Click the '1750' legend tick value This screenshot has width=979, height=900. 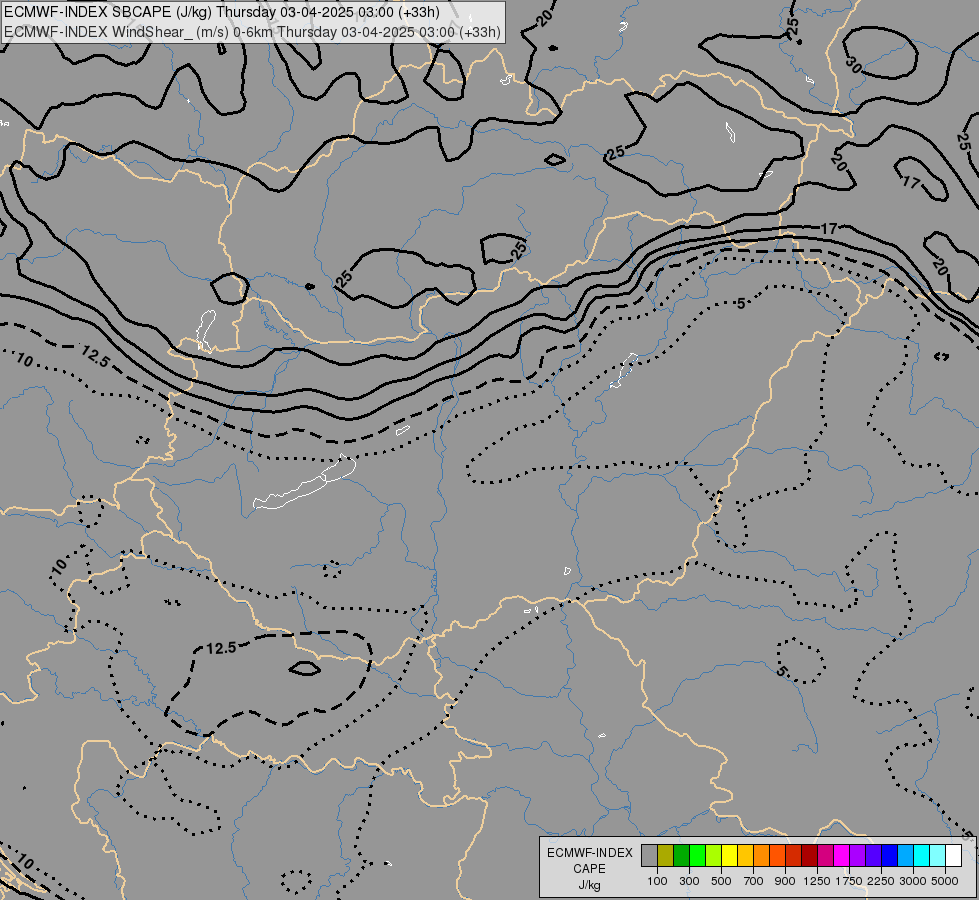[849, 881]
